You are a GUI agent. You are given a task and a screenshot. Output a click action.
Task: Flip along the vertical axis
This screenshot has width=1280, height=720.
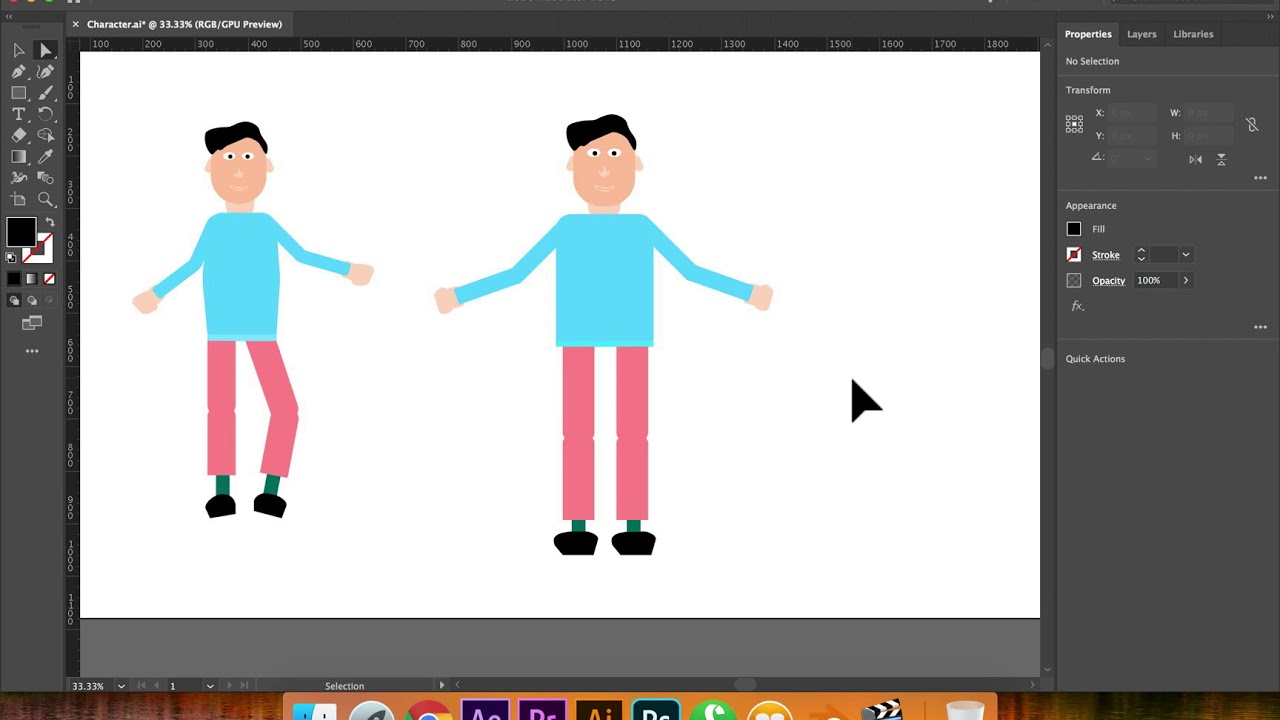coord(1221,159)
